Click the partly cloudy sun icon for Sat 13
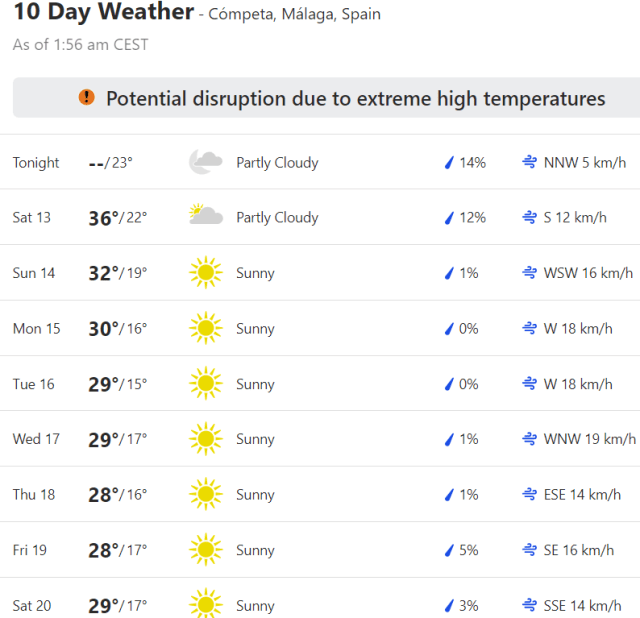 coord(205,216)
